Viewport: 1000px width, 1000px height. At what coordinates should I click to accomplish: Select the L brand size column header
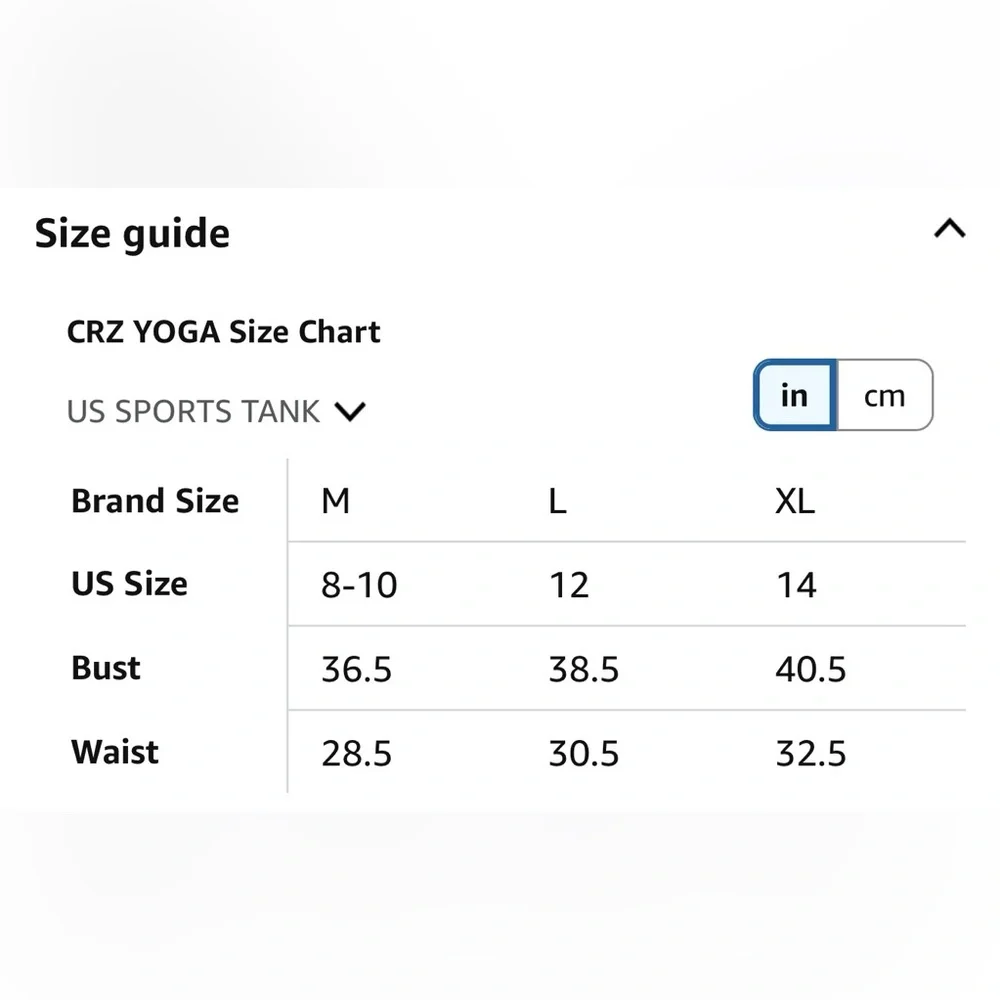pos(556,501)
